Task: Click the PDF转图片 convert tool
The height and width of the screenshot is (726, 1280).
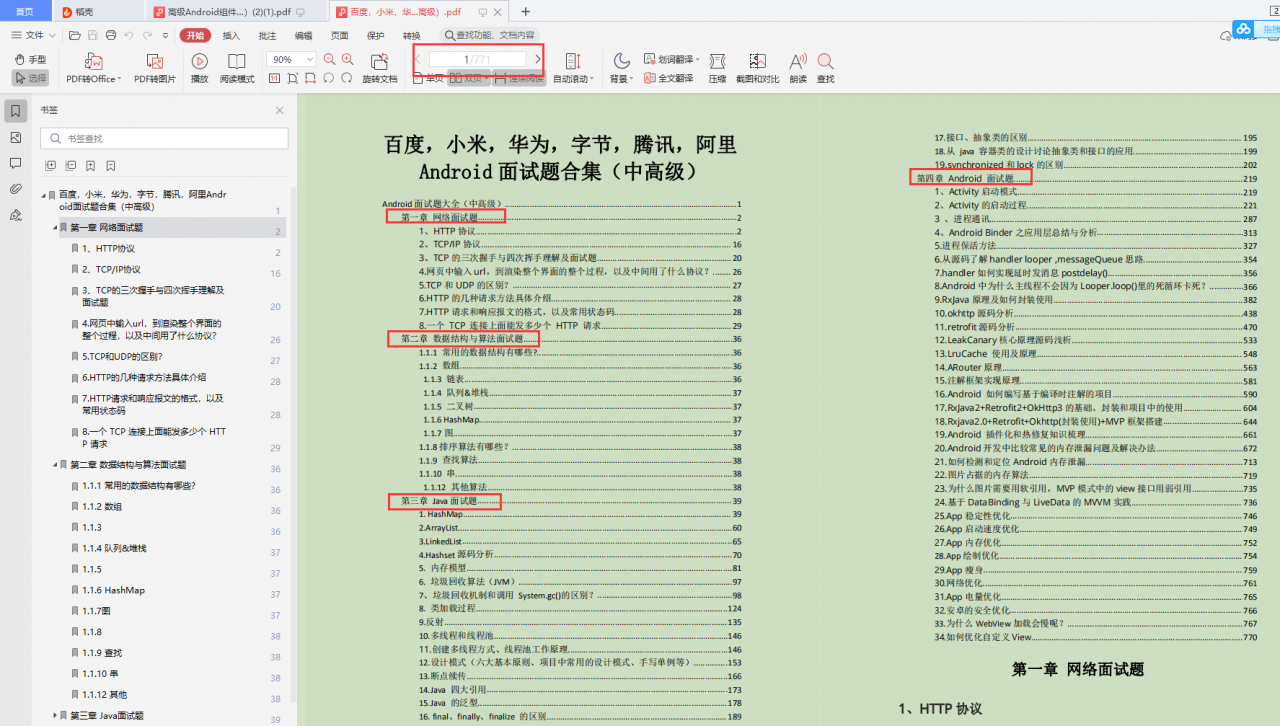Action: pos(155,67)
